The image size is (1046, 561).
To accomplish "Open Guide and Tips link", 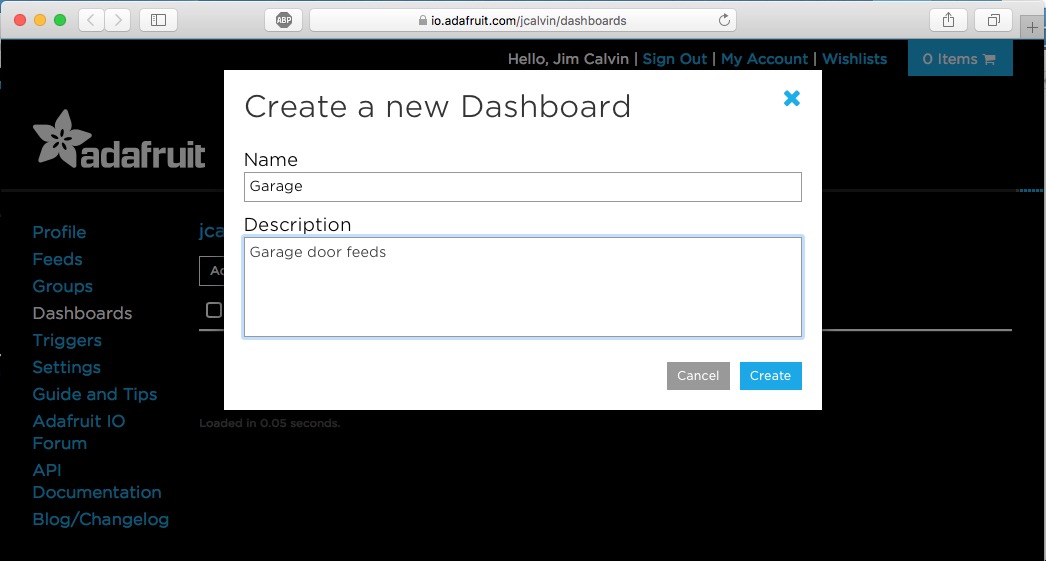I will tap(95, 394).
